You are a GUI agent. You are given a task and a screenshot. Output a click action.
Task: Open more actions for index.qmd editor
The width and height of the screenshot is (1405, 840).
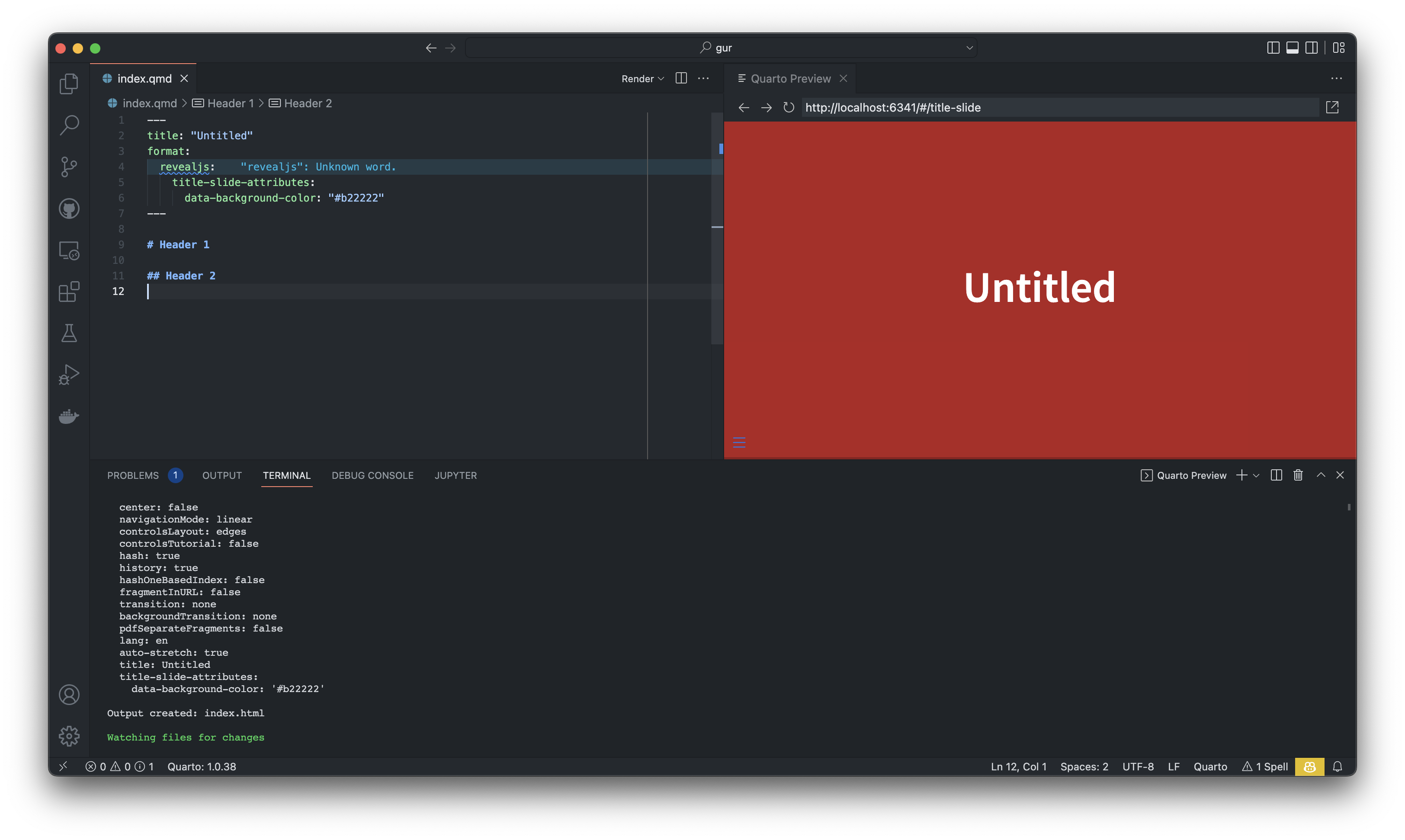coord(703,78)
